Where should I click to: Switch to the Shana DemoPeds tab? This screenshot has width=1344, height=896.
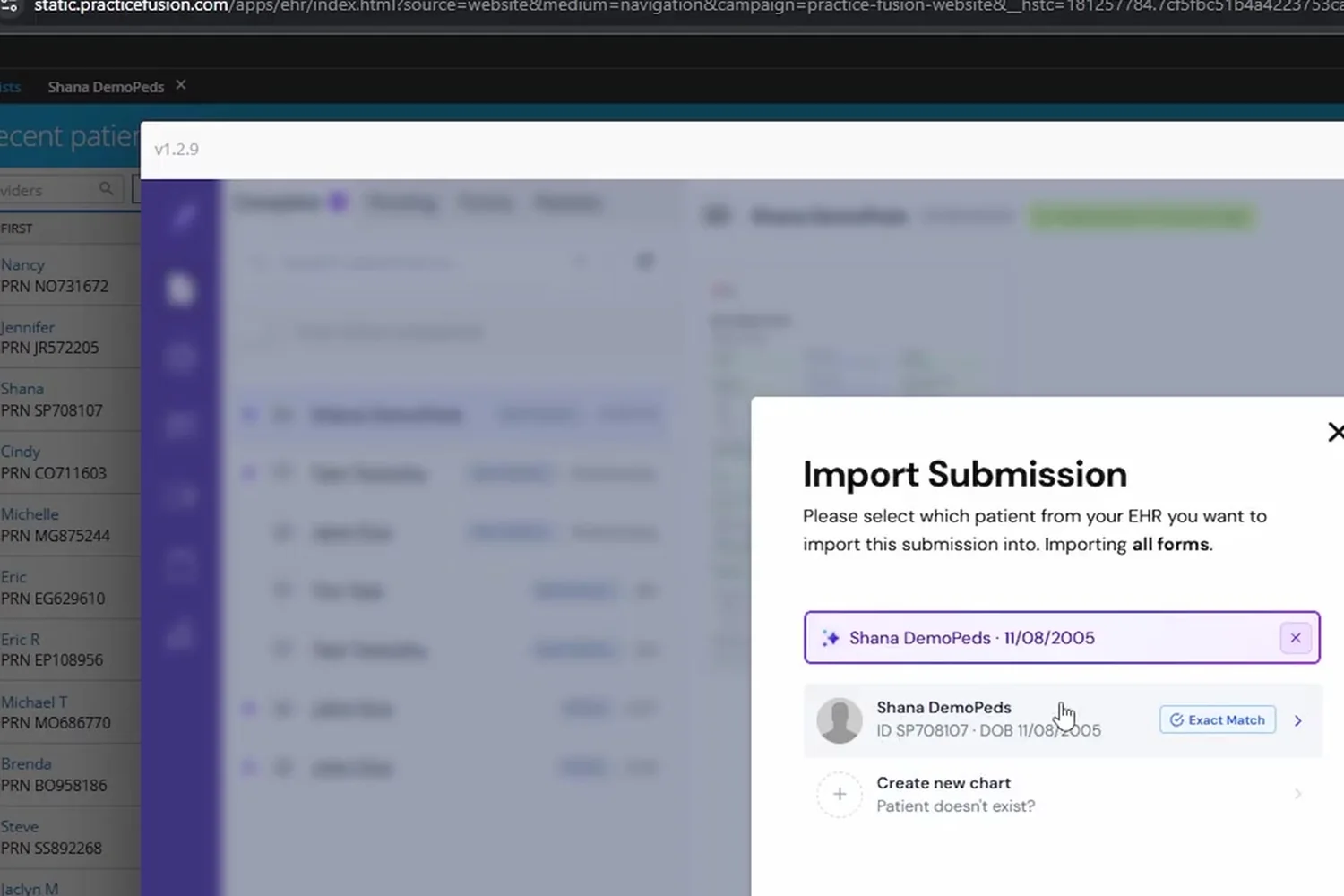pyautogui.click(x=106, y=87)
